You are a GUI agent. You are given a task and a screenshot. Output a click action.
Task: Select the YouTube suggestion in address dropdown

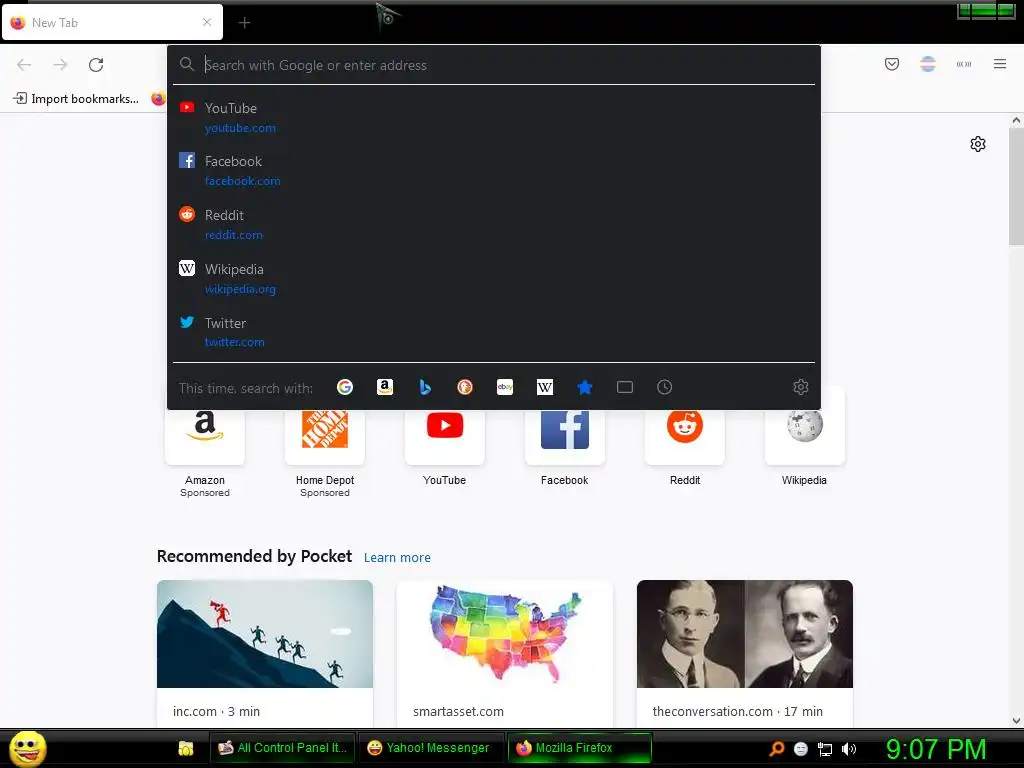click(494, 118)
